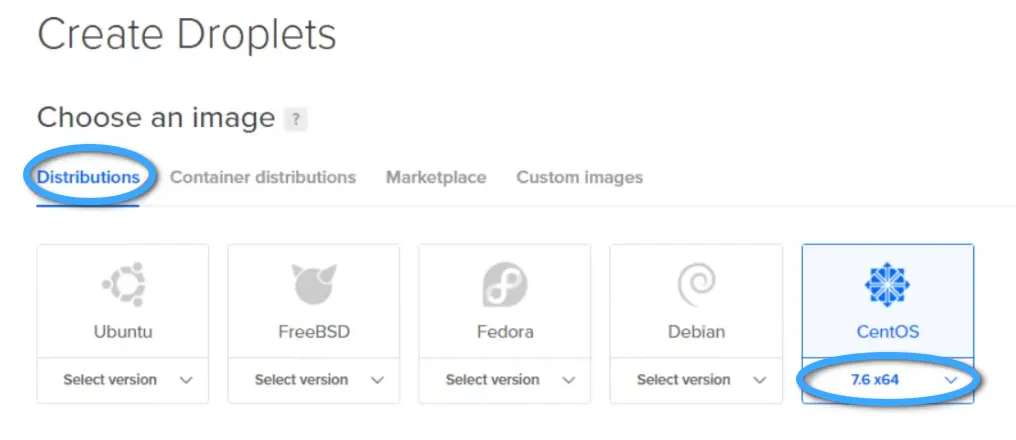Screen dimensions: 1016x440
Task: Click the FreeBSD label text
Action: click(x=314, y=332)
